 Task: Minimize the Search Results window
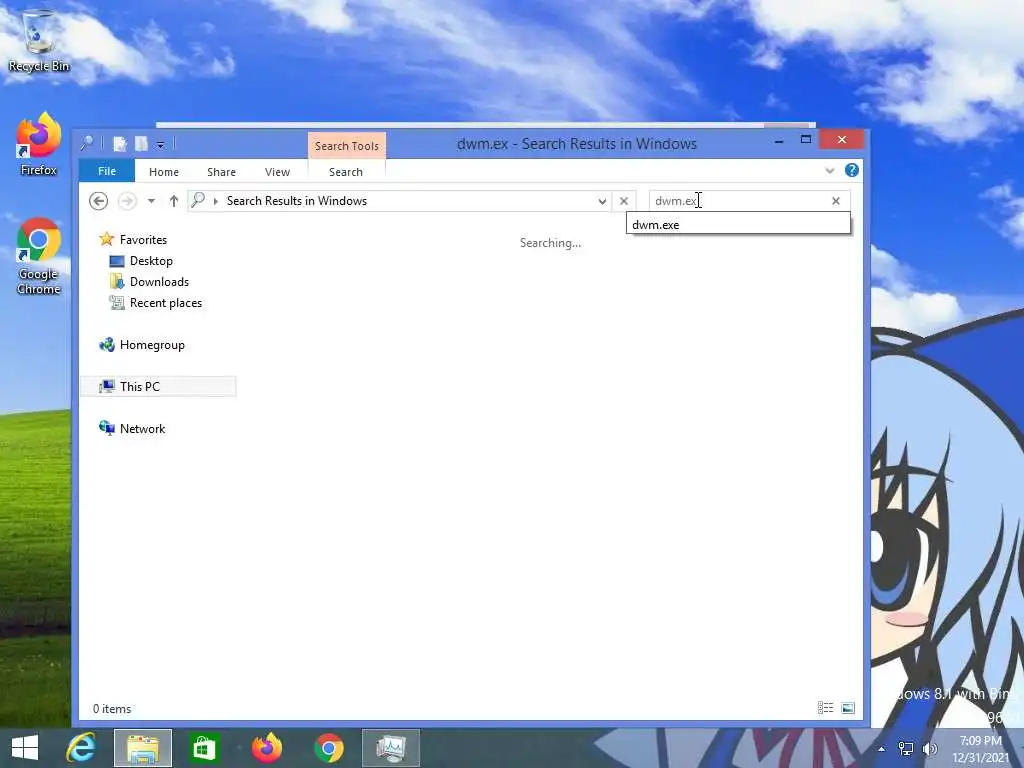click(x=778, y=140)
